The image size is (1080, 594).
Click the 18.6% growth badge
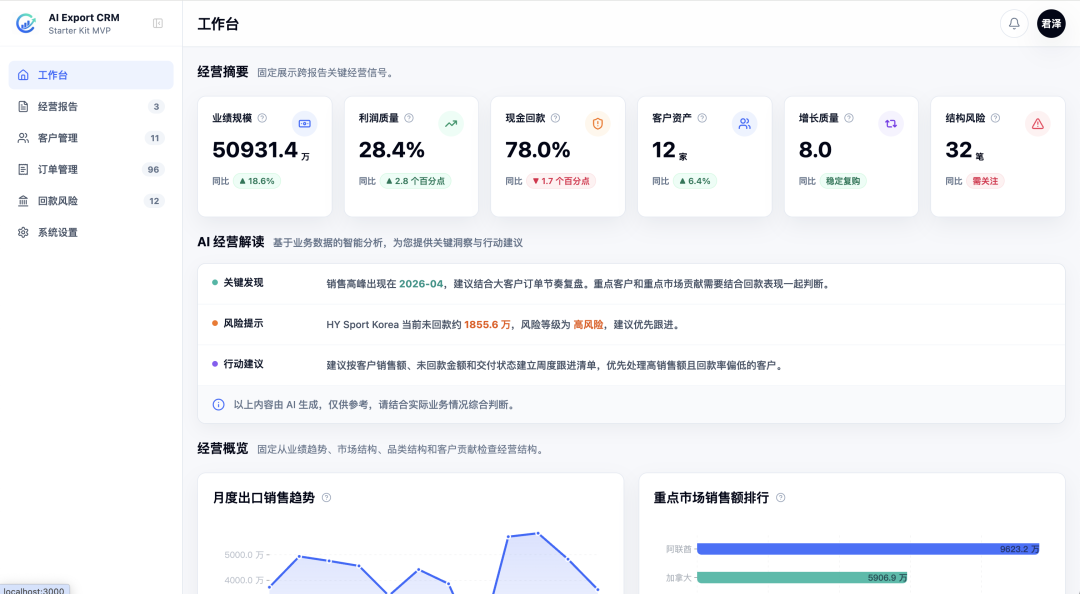[257, 181]
